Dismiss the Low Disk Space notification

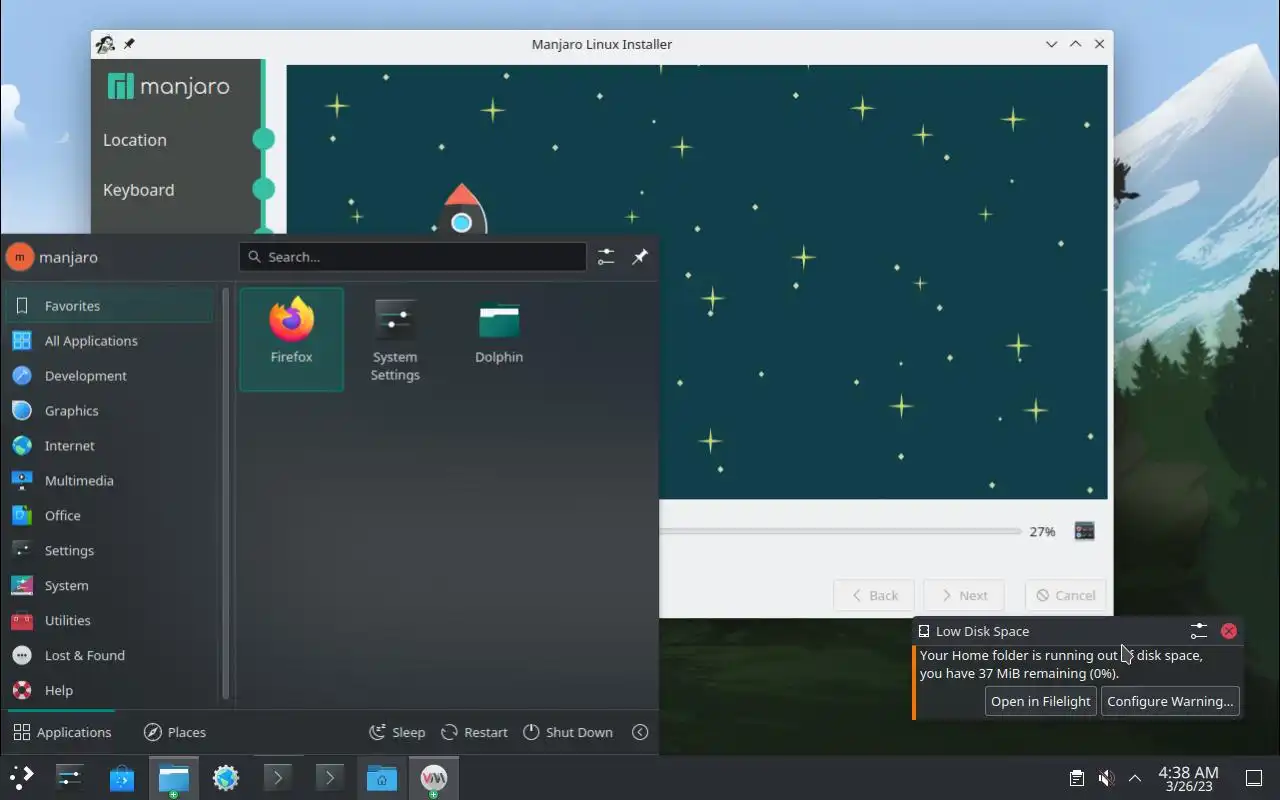click(x=1229, y=631)
